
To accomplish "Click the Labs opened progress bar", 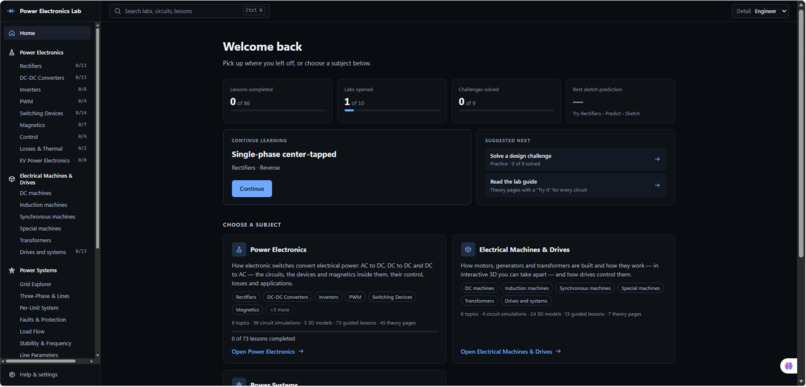I will (392, 110).
